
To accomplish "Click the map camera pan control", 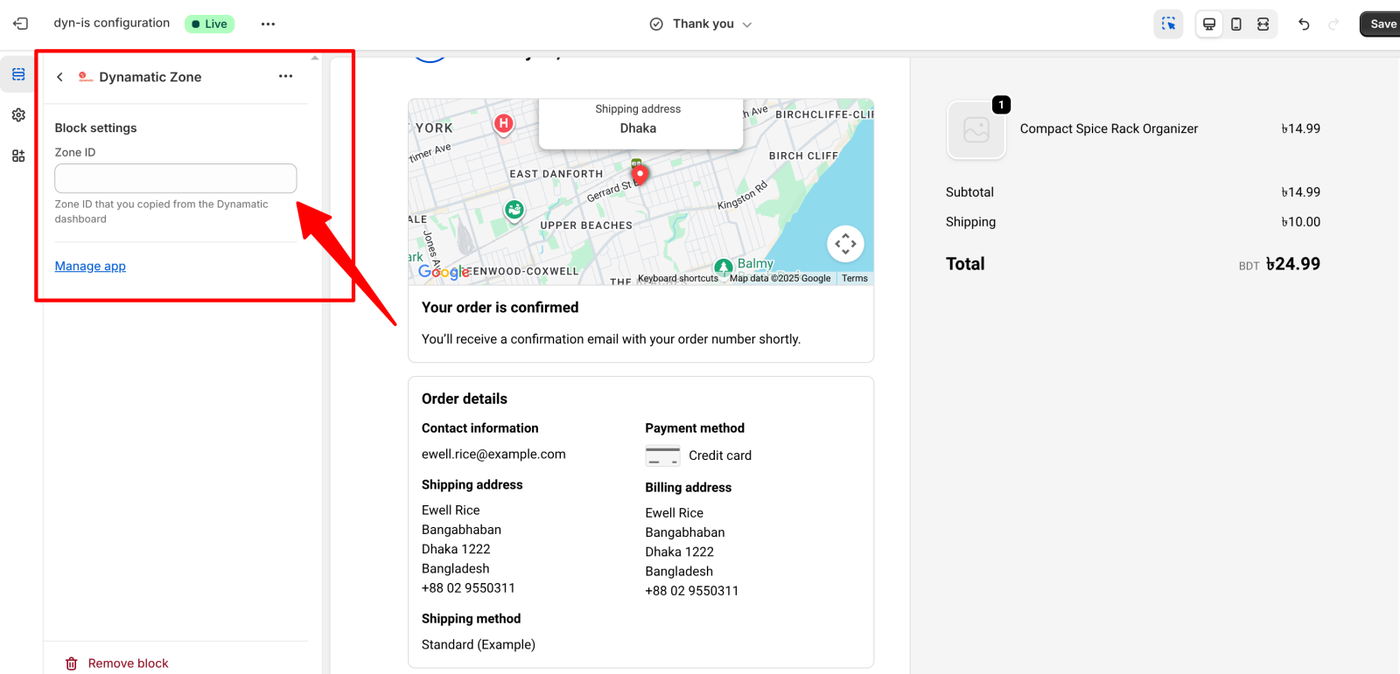I will tap(845, 244).
